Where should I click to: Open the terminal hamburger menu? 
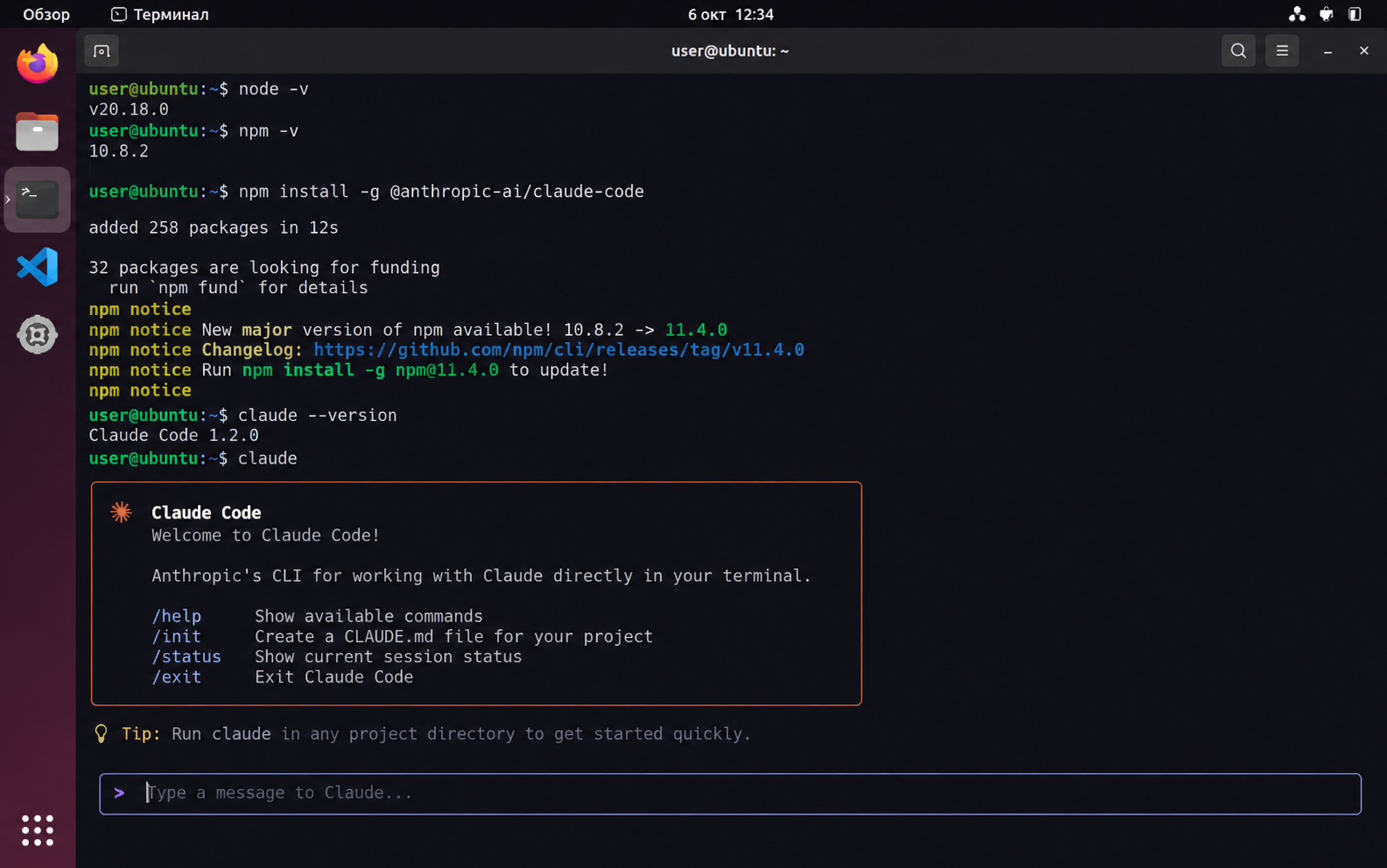(1282, 51)
